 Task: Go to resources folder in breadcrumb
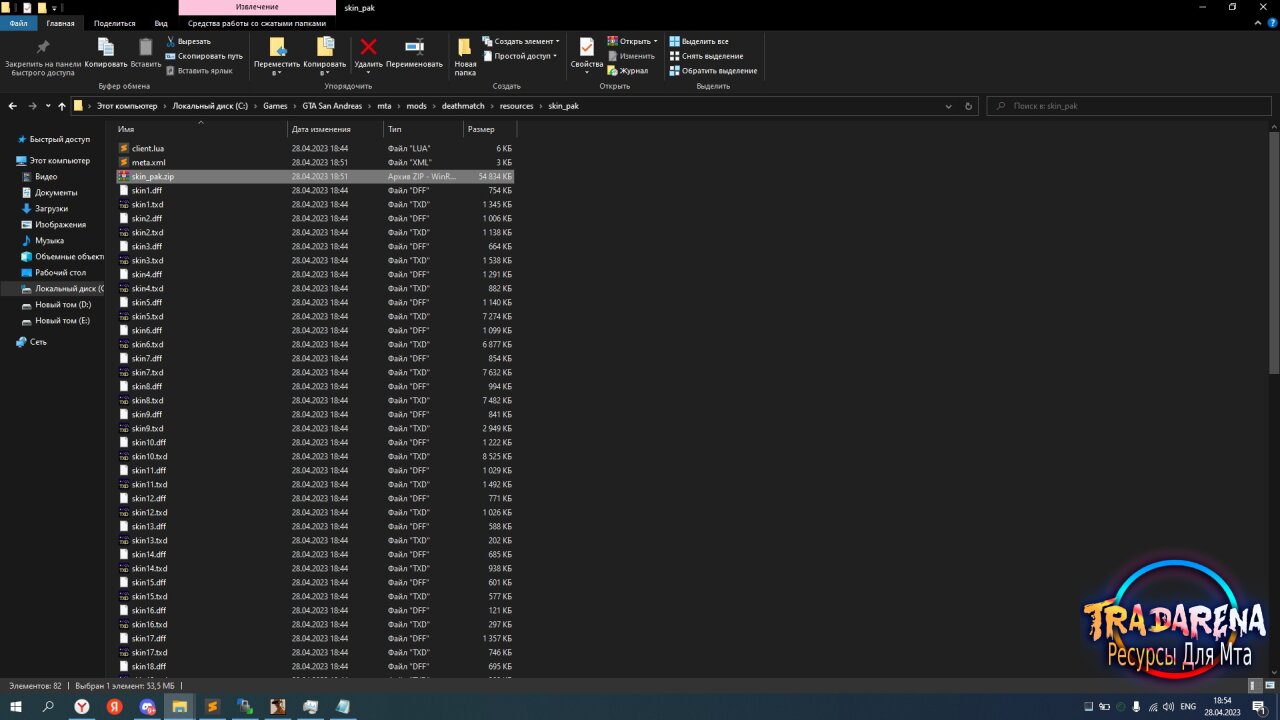click(517, 106)
